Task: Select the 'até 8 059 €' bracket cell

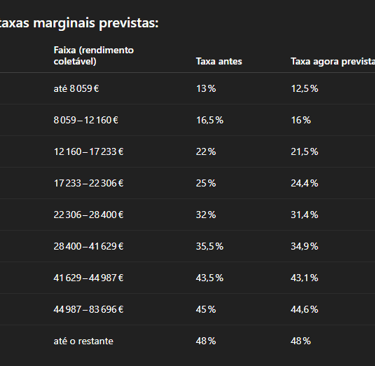Action: click(x=76, y=89)
